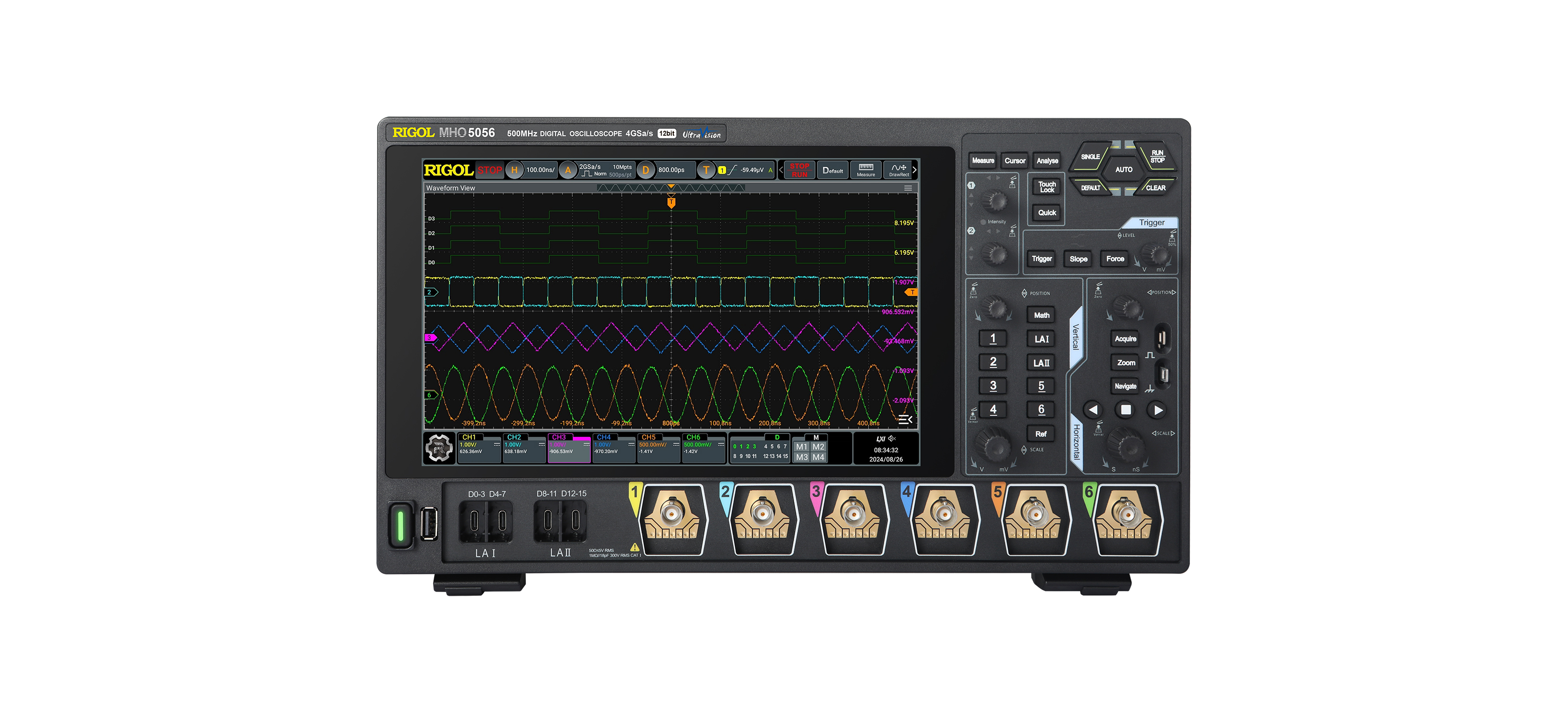Toggle the Touch Lock key
This screenshot has height=711, width=1568.
click(x=1047, y=187)
